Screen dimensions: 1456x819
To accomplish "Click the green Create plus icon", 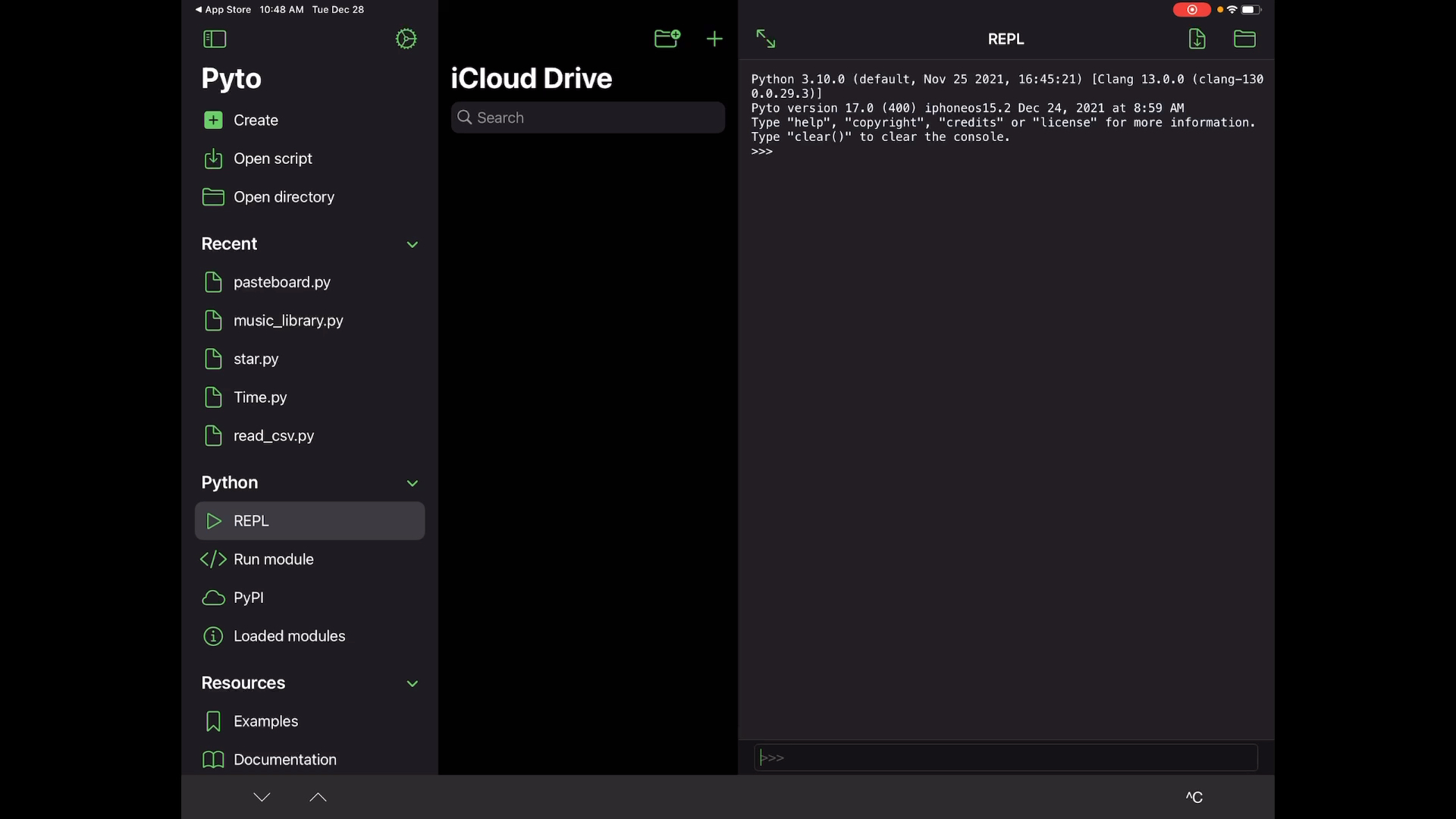I will [x=213, y=120].
